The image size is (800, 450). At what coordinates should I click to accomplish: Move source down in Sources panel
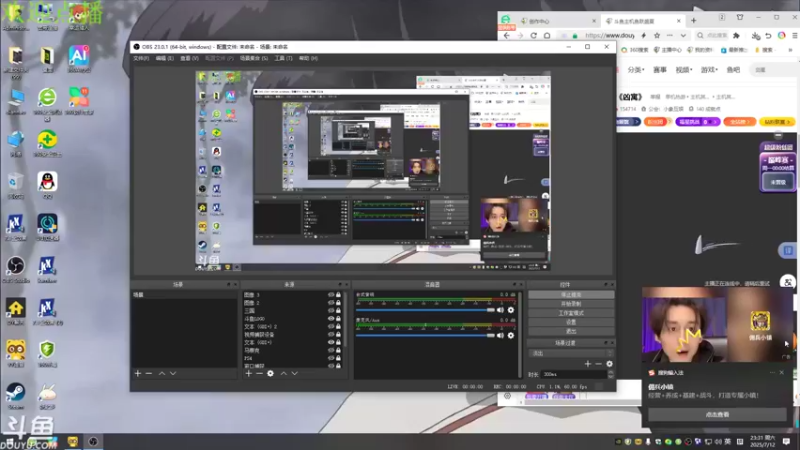click(x=294, y=373)
